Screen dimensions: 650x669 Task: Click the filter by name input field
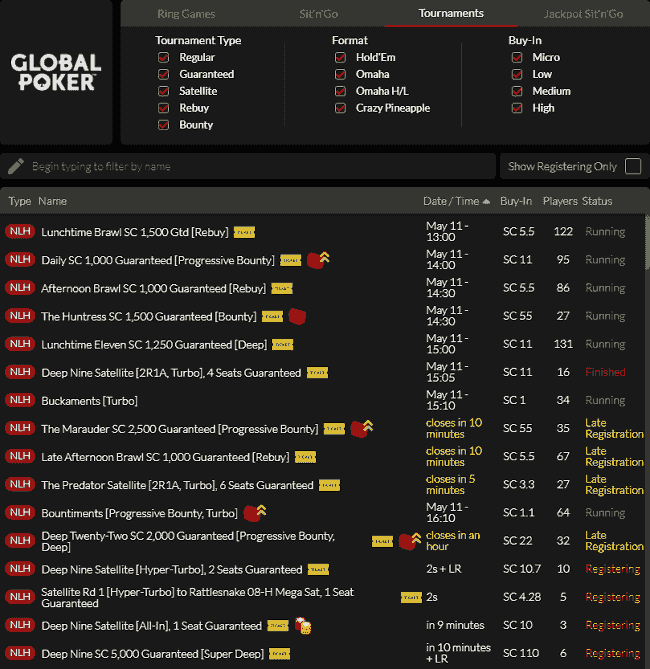tap(248, 166)
